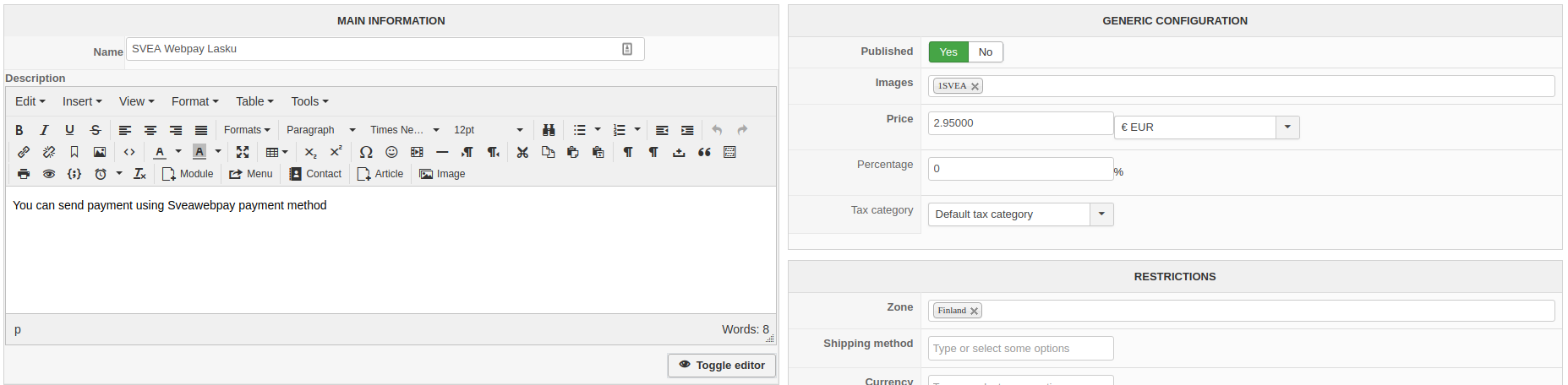Toggle fullscreen editor mode
The image size is (1568, 385).
click(x=243, y=152)
